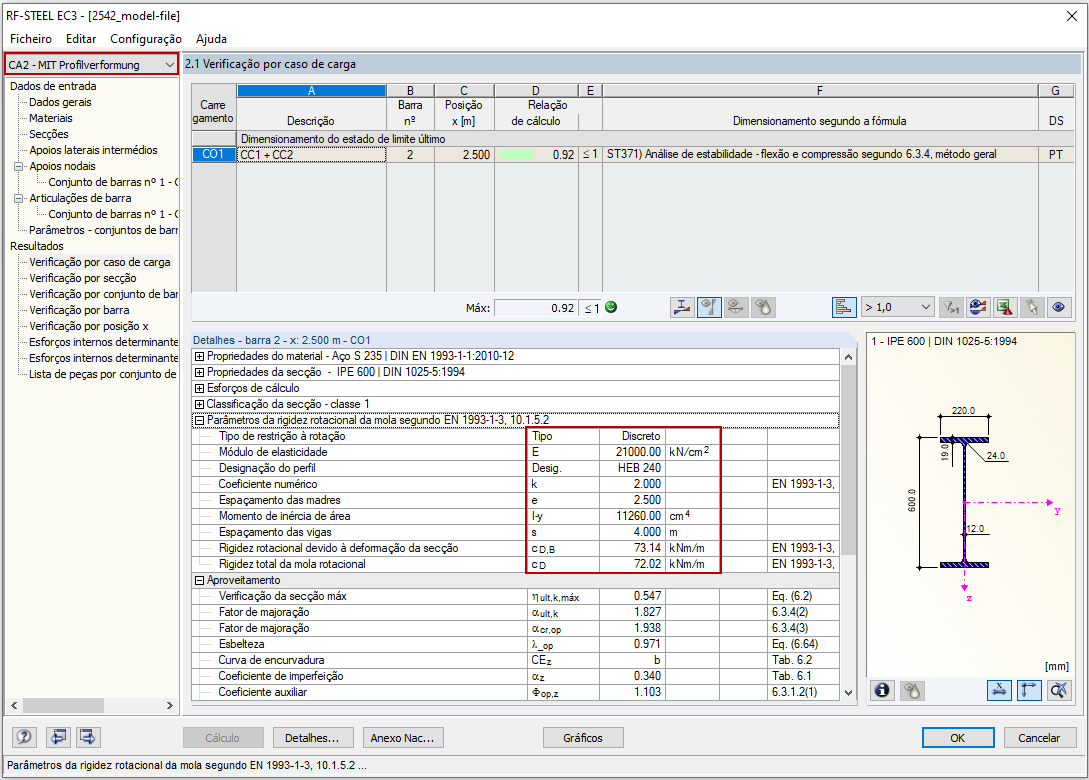Click the pick-member cursor icon
The height and width of the screenshot is (780, 1089).
pyautogui.click(x=1032, y=307)
